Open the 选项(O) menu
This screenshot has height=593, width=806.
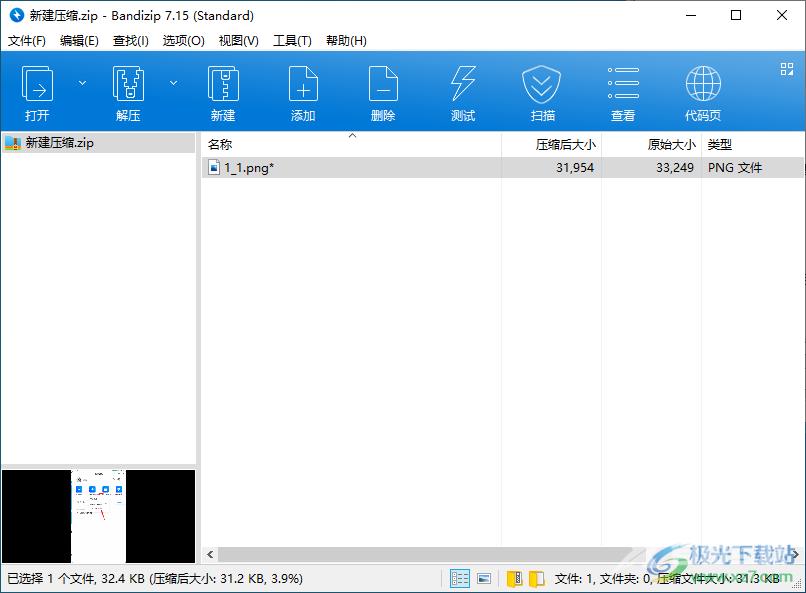[x=184, y=41]
